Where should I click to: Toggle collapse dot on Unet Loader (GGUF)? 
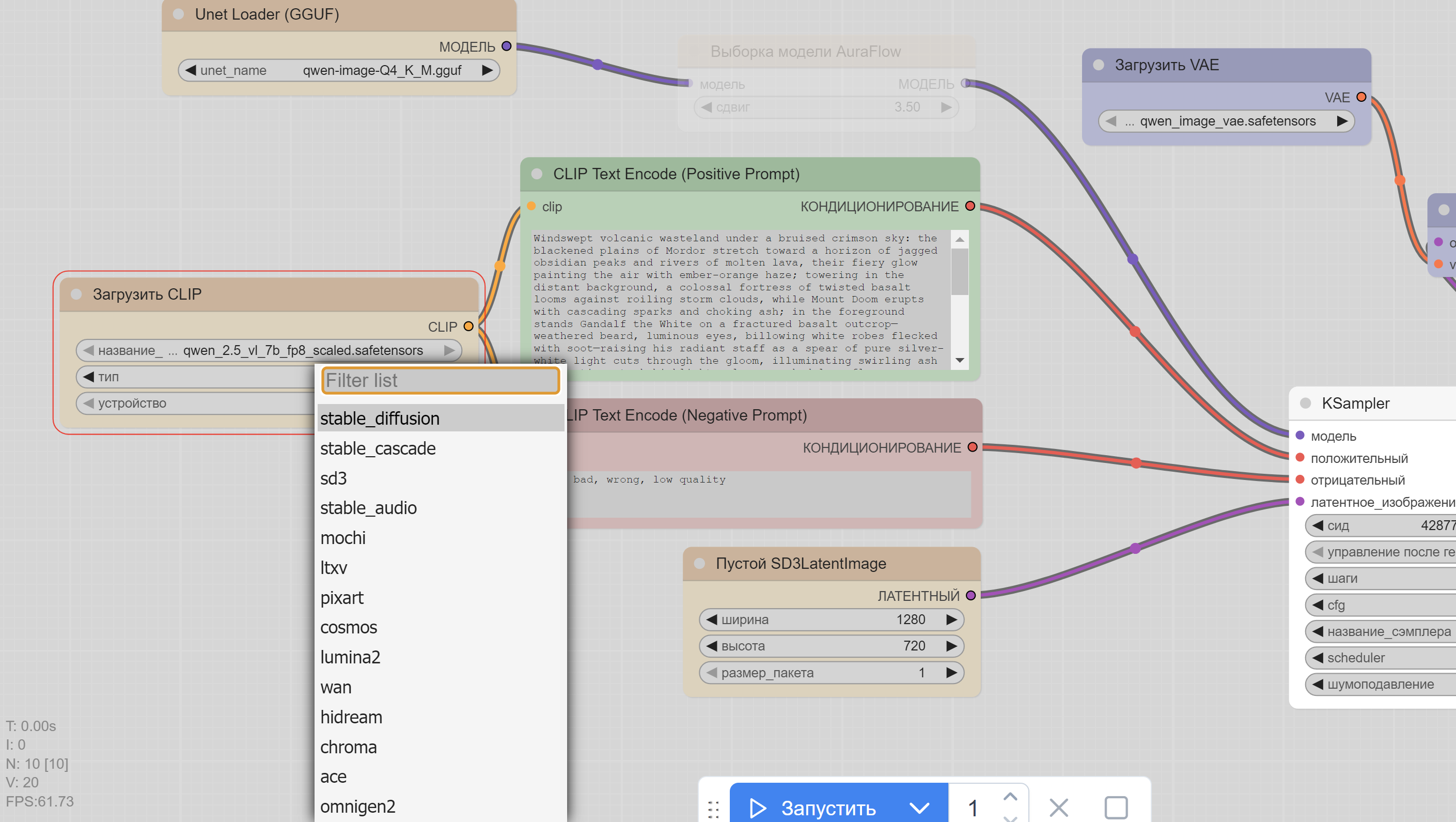point(178,14)
